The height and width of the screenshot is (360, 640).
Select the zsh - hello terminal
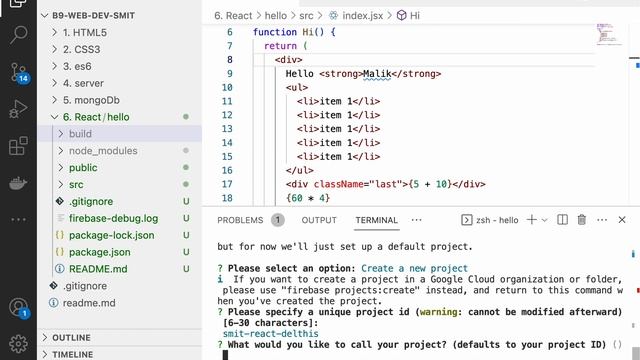click(489, 220)
